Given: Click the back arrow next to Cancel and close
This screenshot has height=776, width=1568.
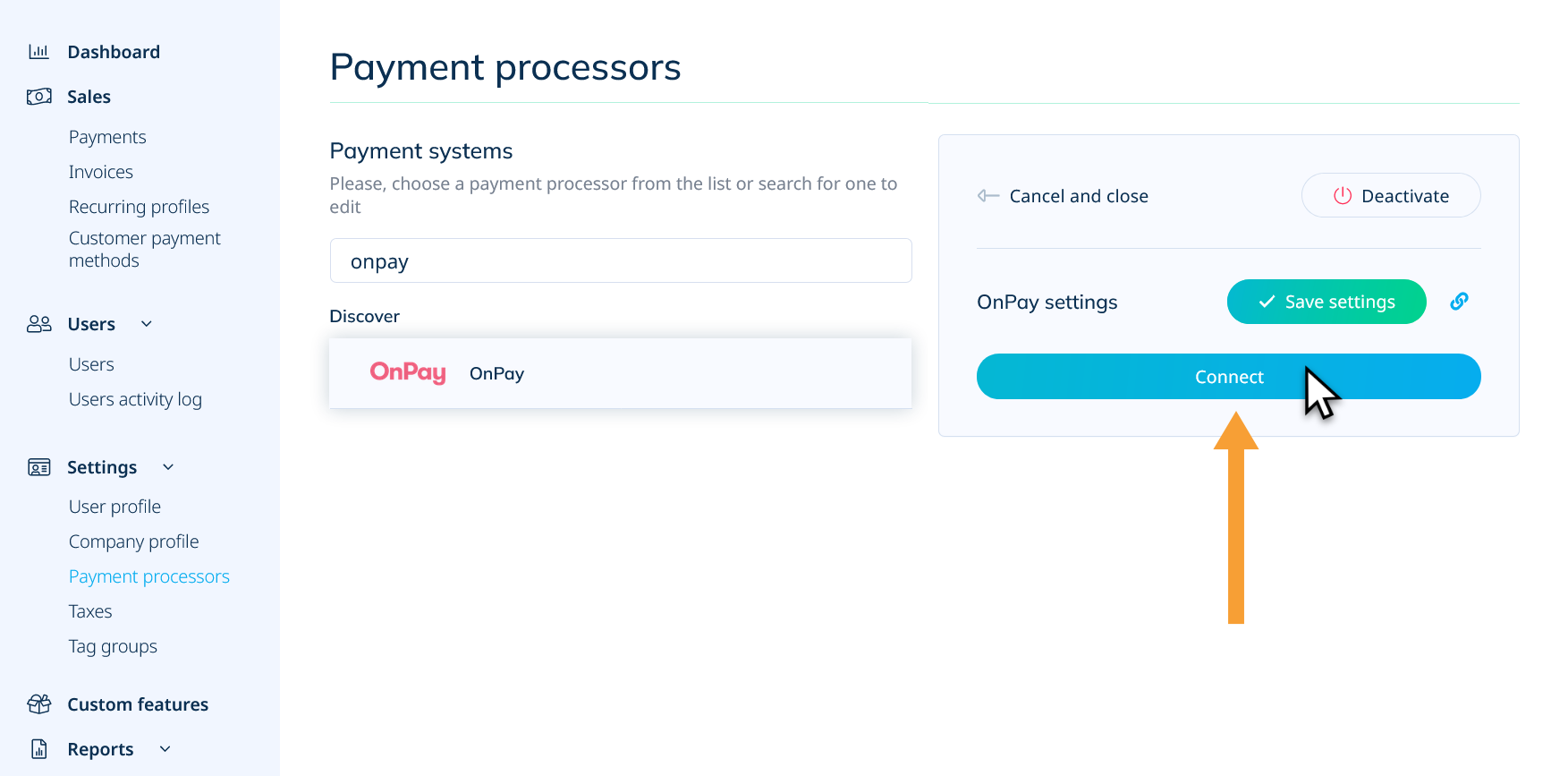Looking at the screenshot, I should coord(987,195).
